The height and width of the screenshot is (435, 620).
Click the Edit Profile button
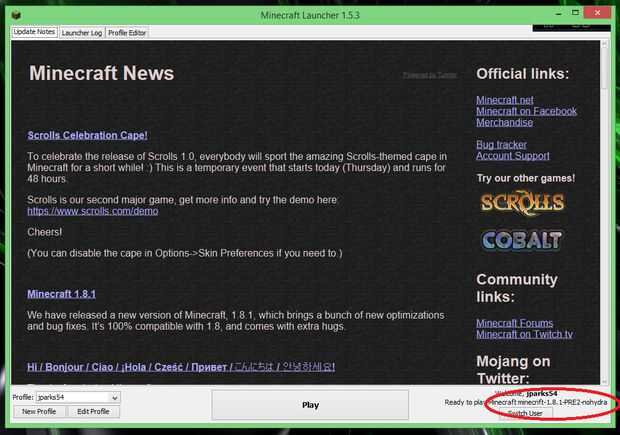pos(93,411)
